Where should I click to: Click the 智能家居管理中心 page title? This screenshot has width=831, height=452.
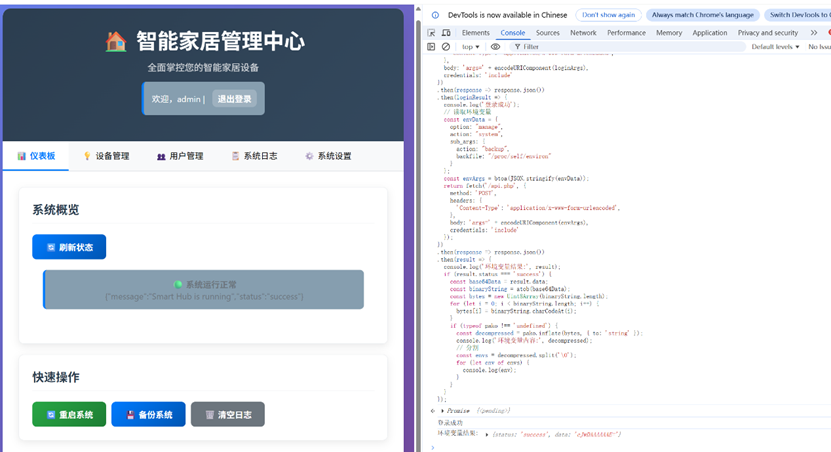tap(220, 41)
